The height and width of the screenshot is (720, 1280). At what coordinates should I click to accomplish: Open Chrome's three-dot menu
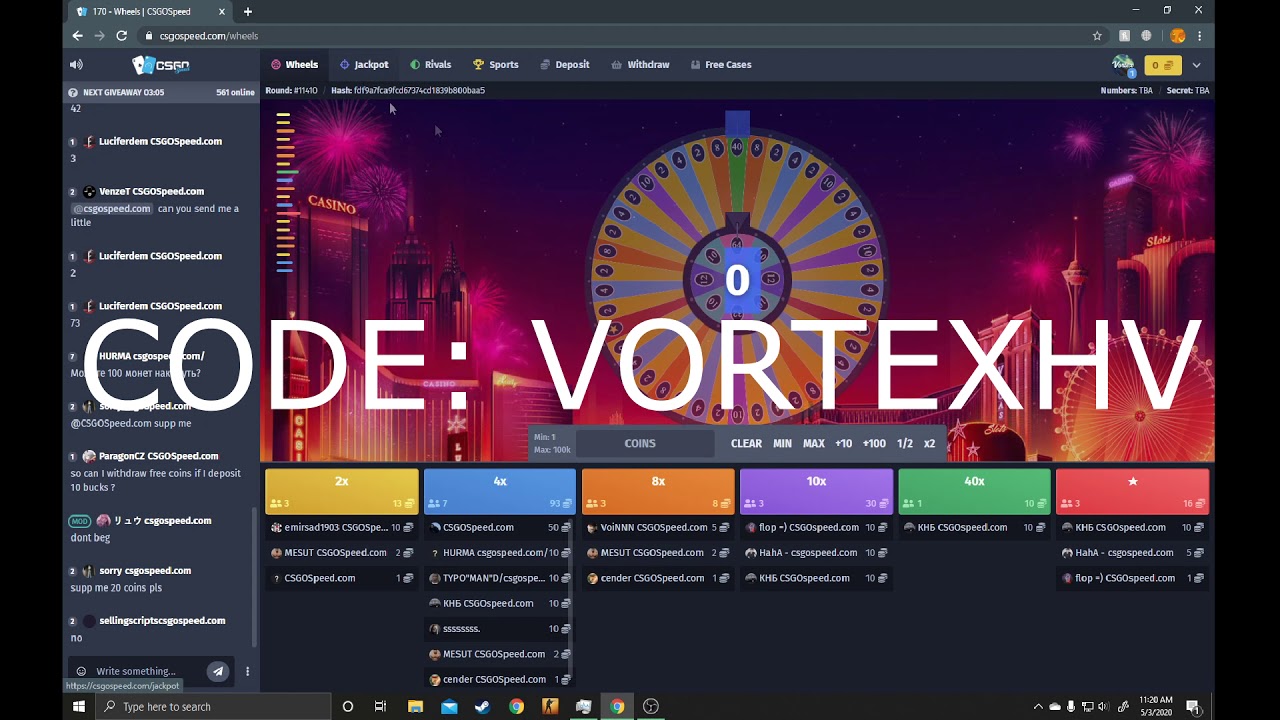point(1199,35)
